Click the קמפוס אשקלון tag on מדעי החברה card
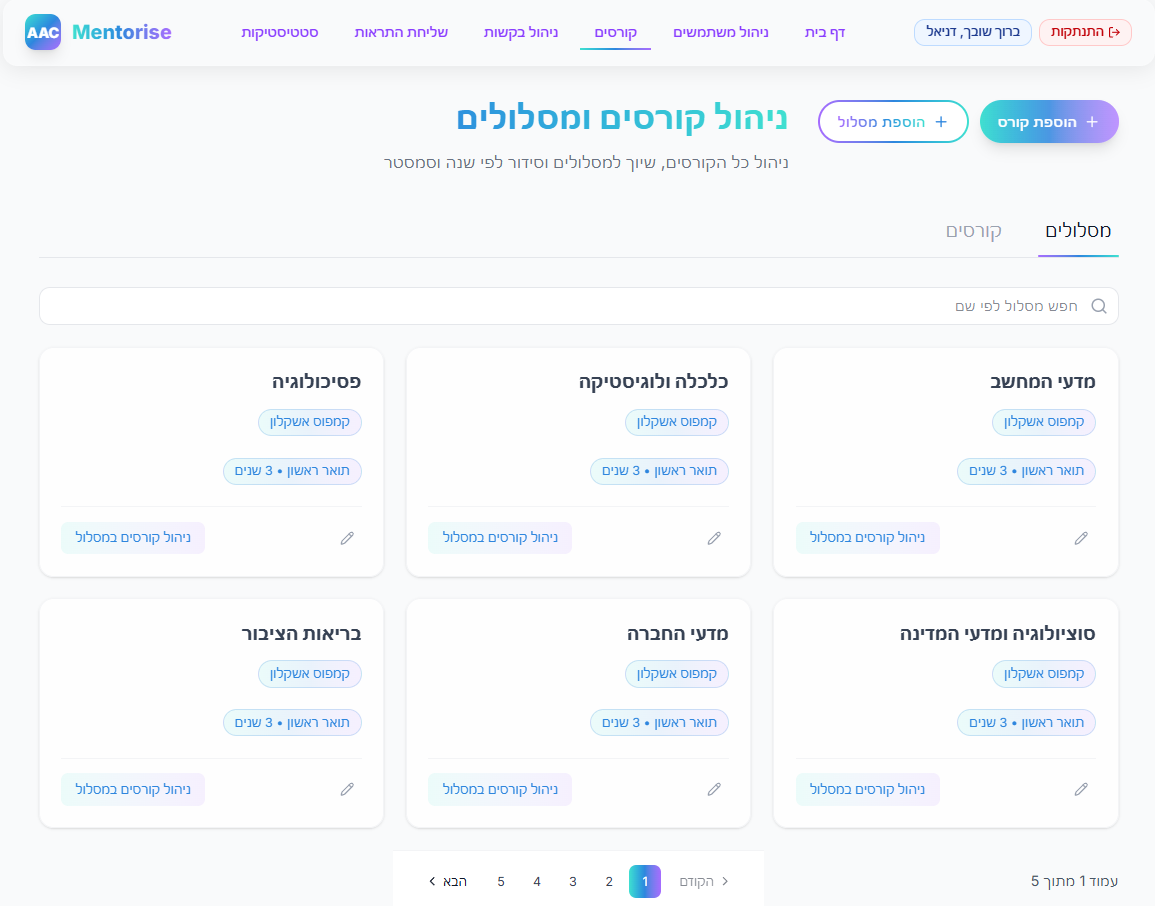 677,674
